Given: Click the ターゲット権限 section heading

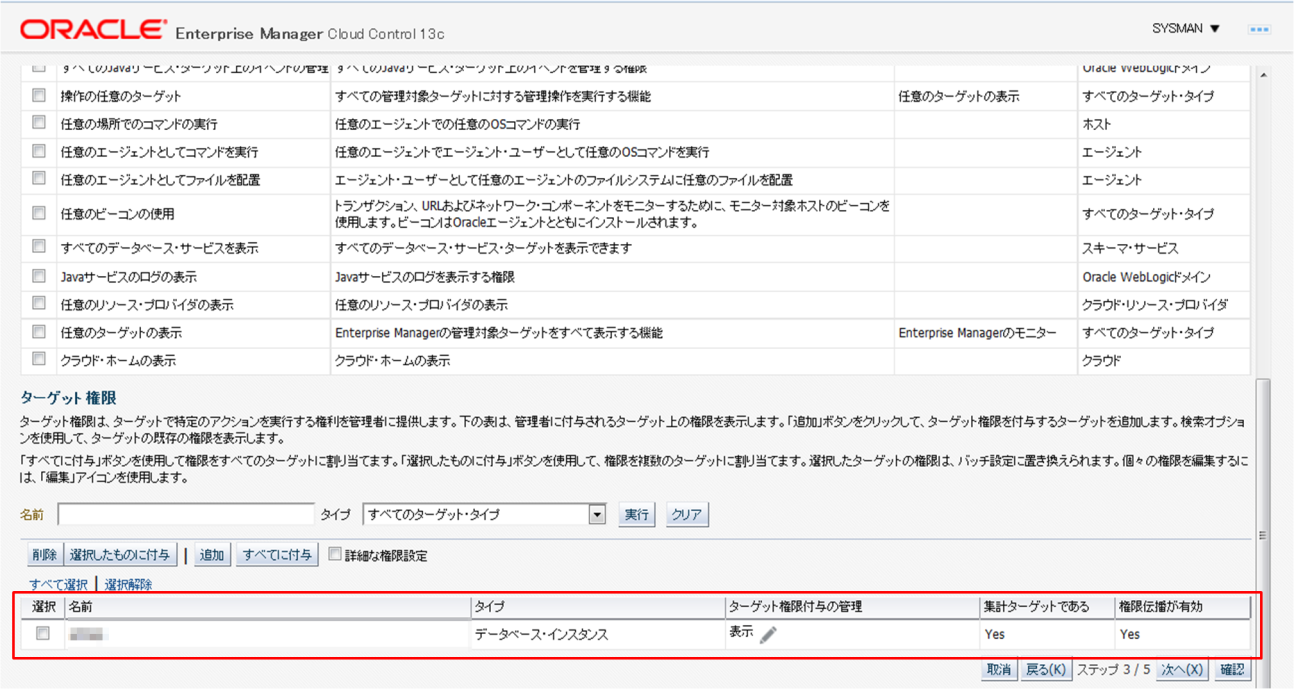Looking at the screenshot, I should [x=68, y=399].
